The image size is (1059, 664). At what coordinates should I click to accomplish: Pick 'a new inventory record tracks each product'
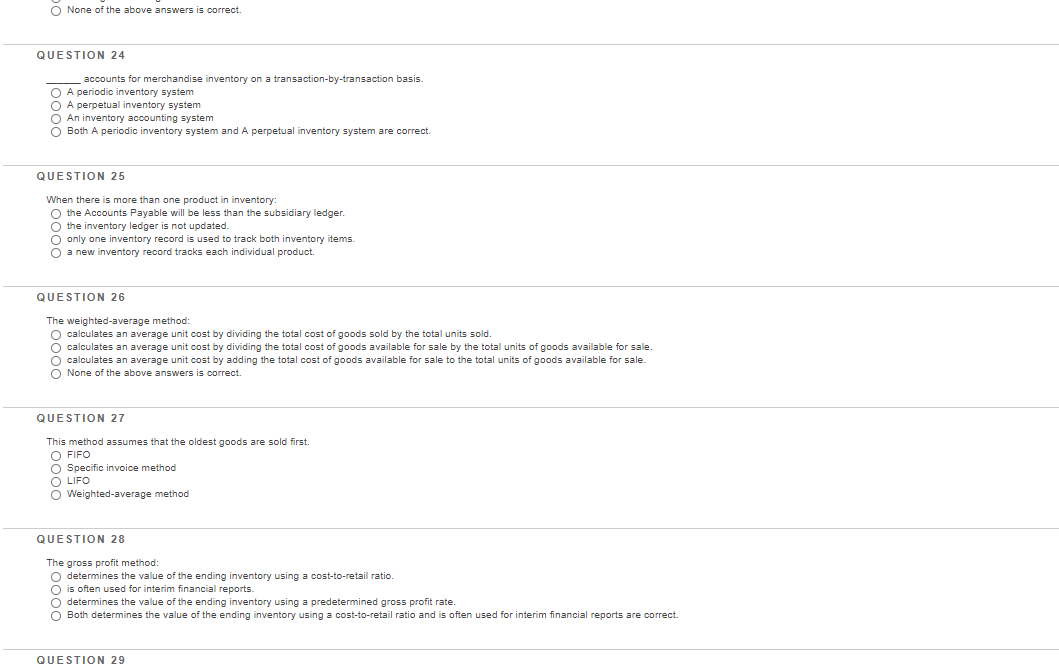coord(56,253)
